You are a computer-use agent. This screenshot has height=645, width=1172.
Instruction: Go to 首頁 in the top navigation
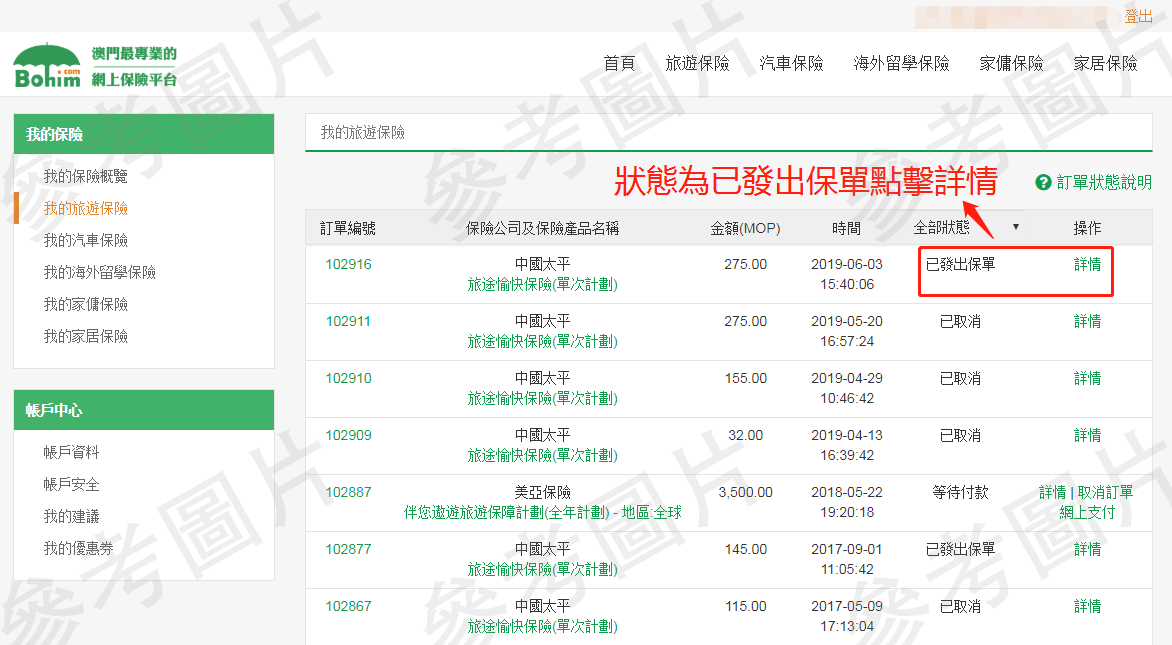[x=619, y=64]
